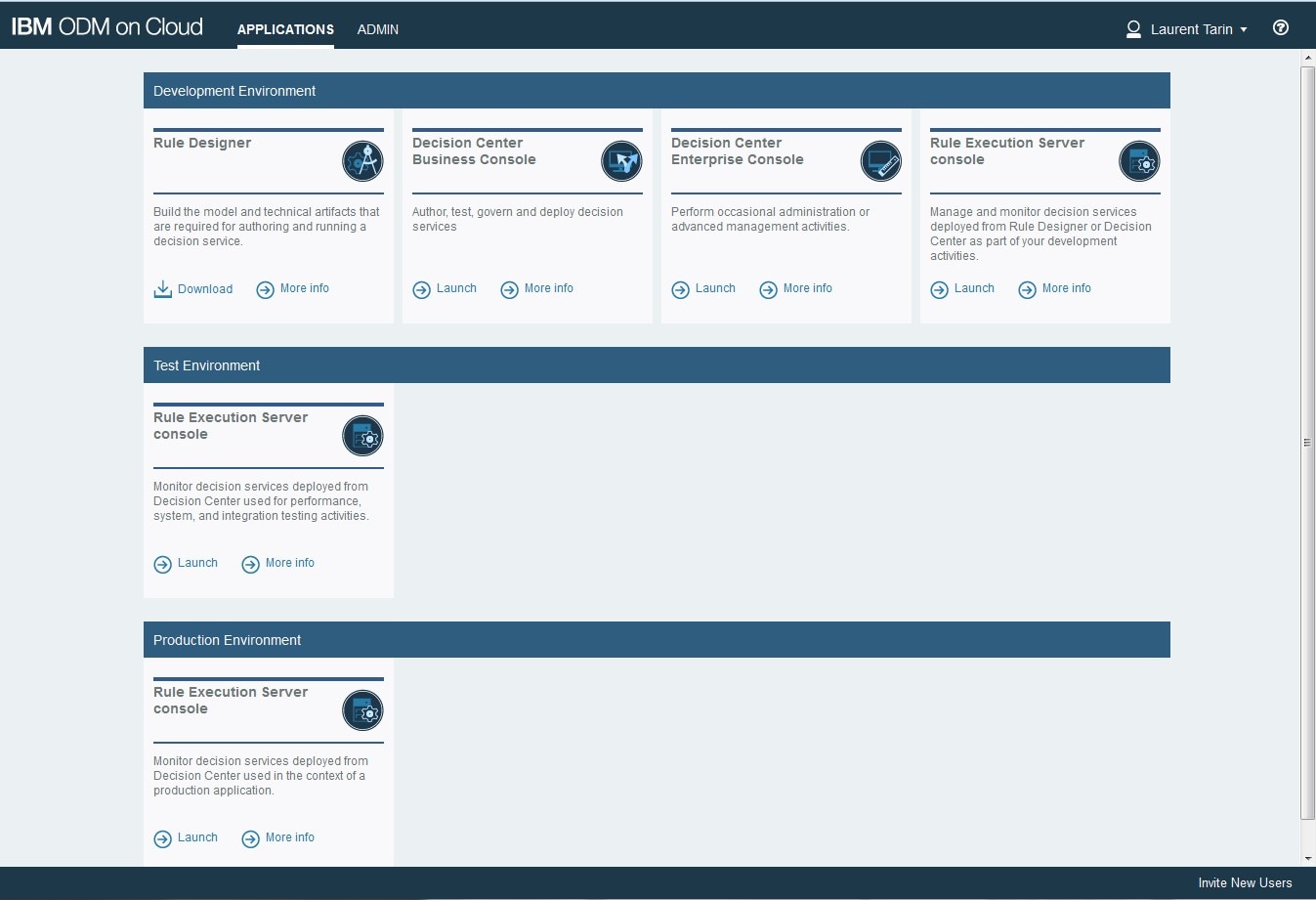The width and height of the screenshot is (1316, 900).
Task: Open the help icon in the top bar
Action: [1280, 27]
